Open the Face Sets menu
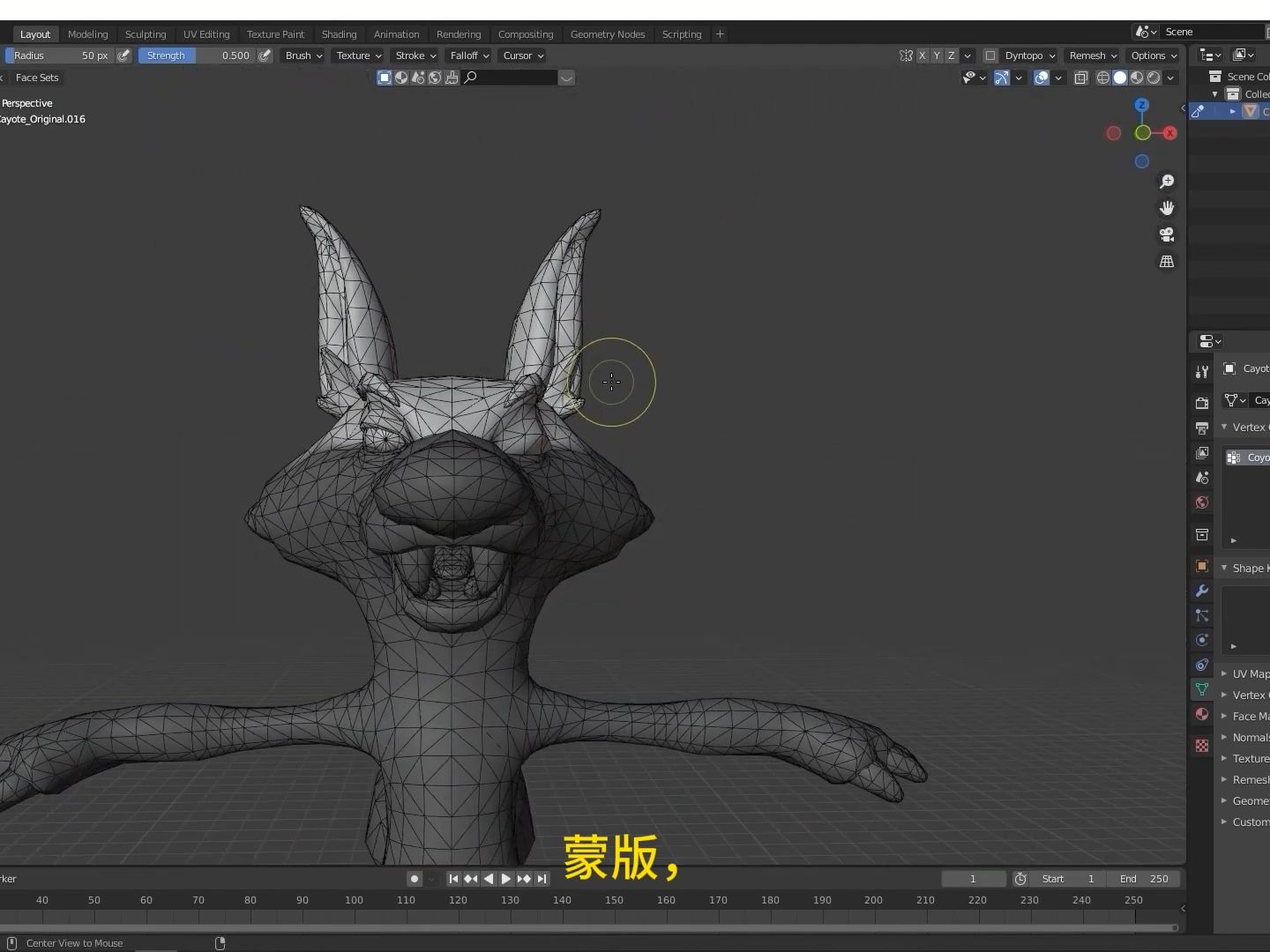The width and height of the screenshot is (1270, 952). [x=37, y=78]
